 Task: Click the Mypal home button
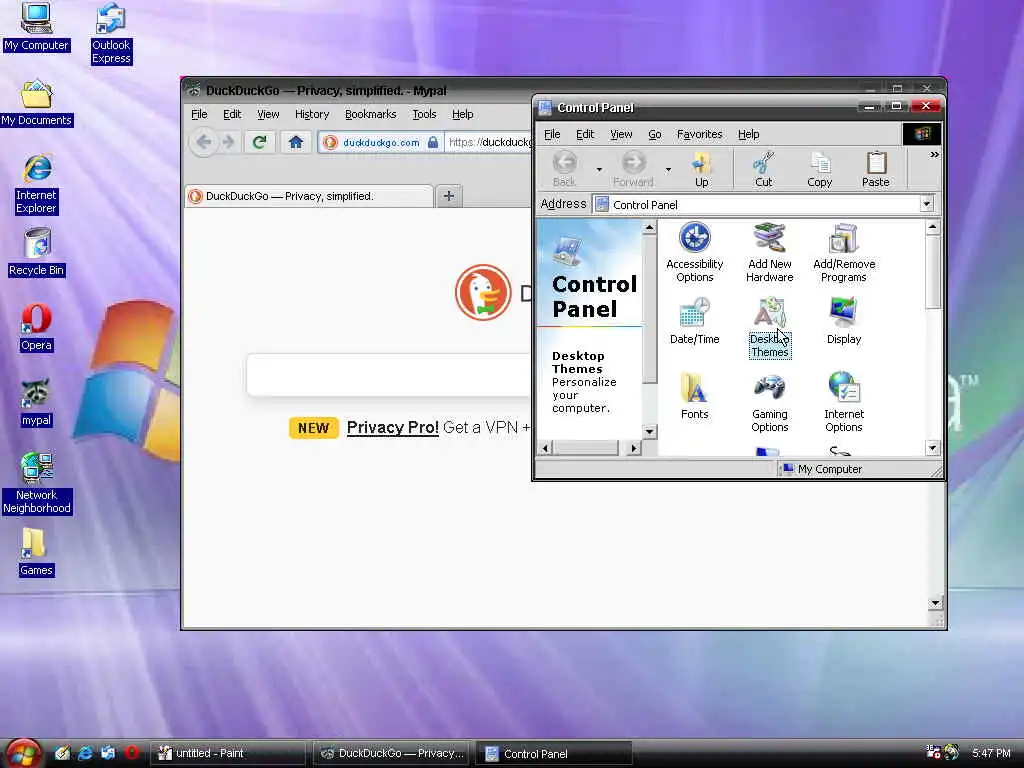(x=296, y=142)
